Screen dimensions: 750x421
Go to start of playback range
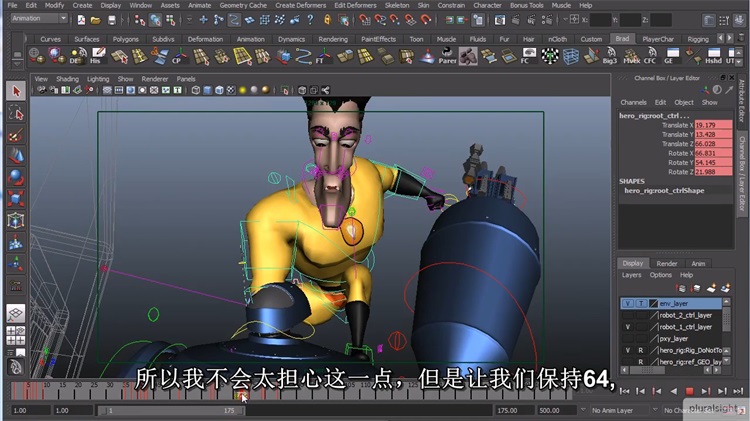pyautogui.click(x=624, y=391)
